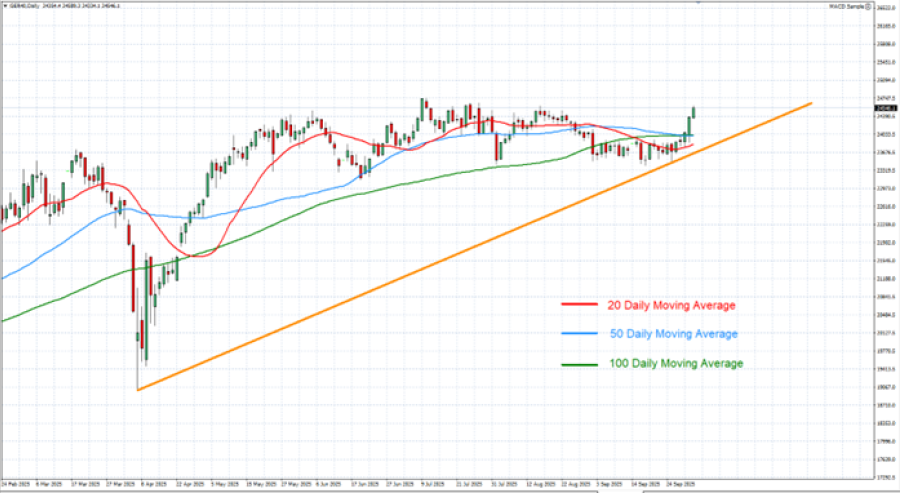
Task: Click the green 100 Daily Moving Average legend line
Action: [579, 363]
